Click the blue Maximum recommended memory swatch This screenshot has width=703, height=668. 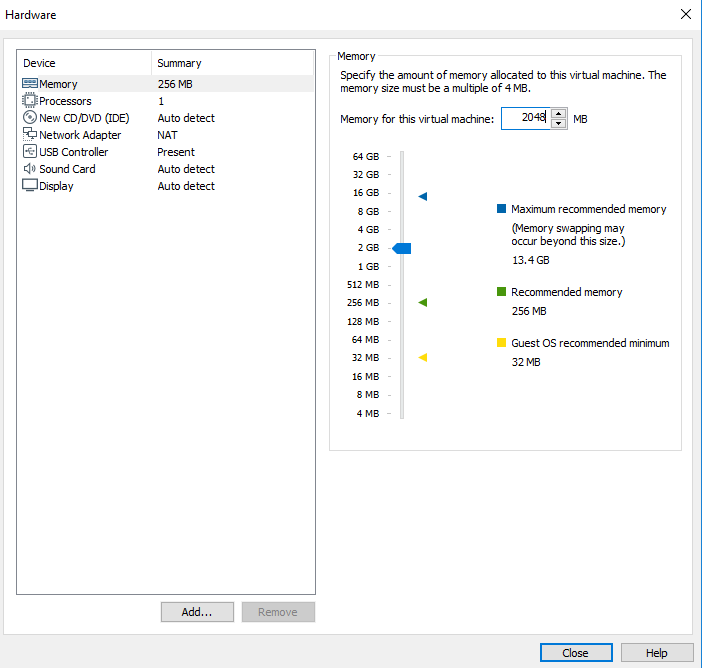502,208
